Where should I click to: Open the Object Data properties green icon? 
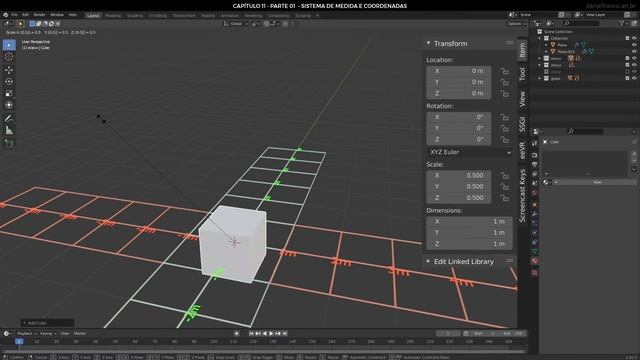pyautogui.click(x=535, y=251)
